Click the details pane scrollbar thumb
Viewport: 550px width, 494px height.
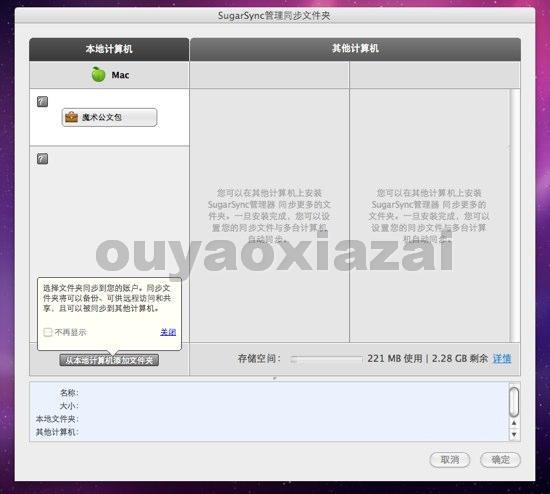pos(514,401)
